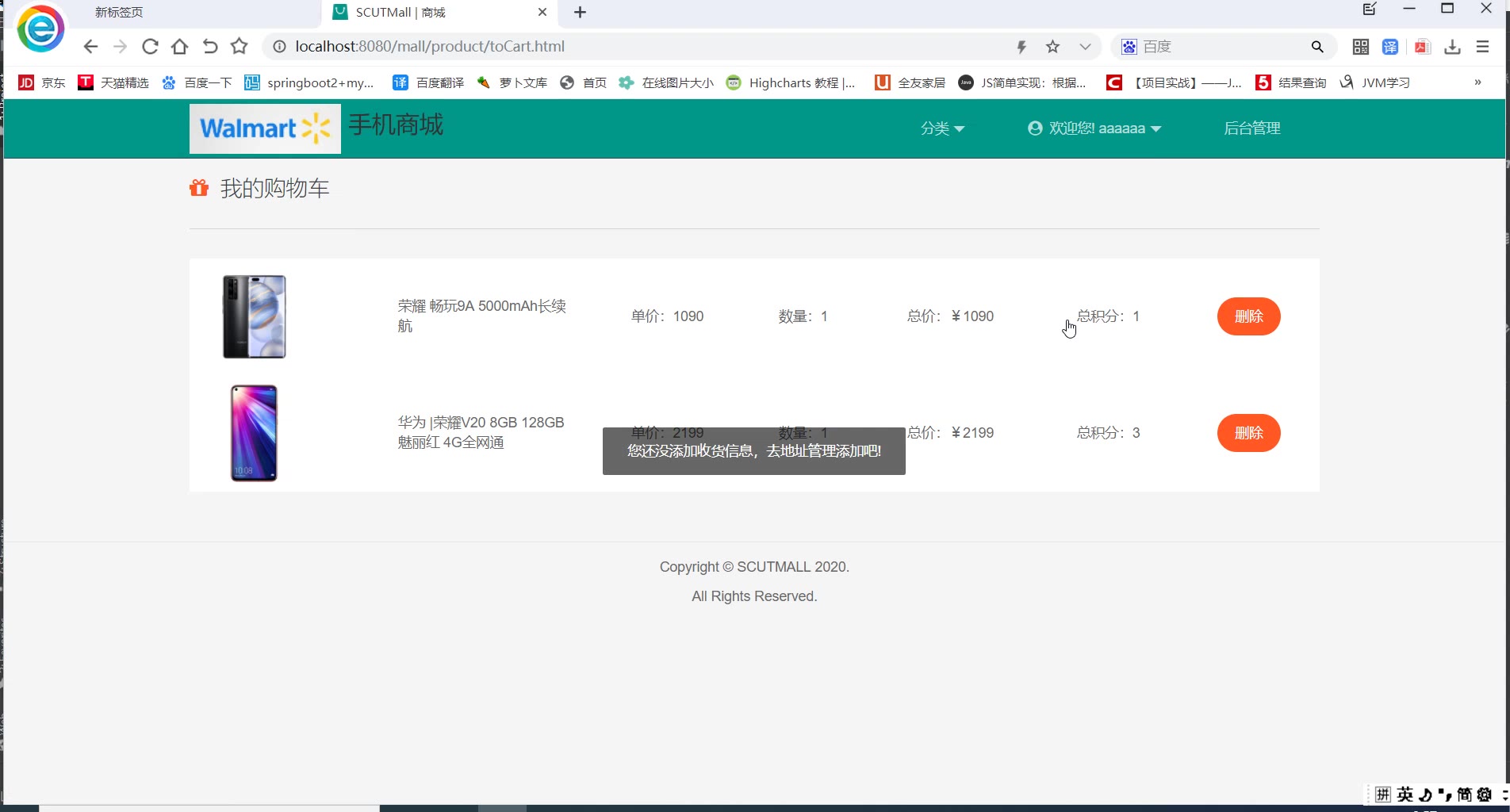
Task: Click 总积分: 3 text
Action: (1108, 433)
